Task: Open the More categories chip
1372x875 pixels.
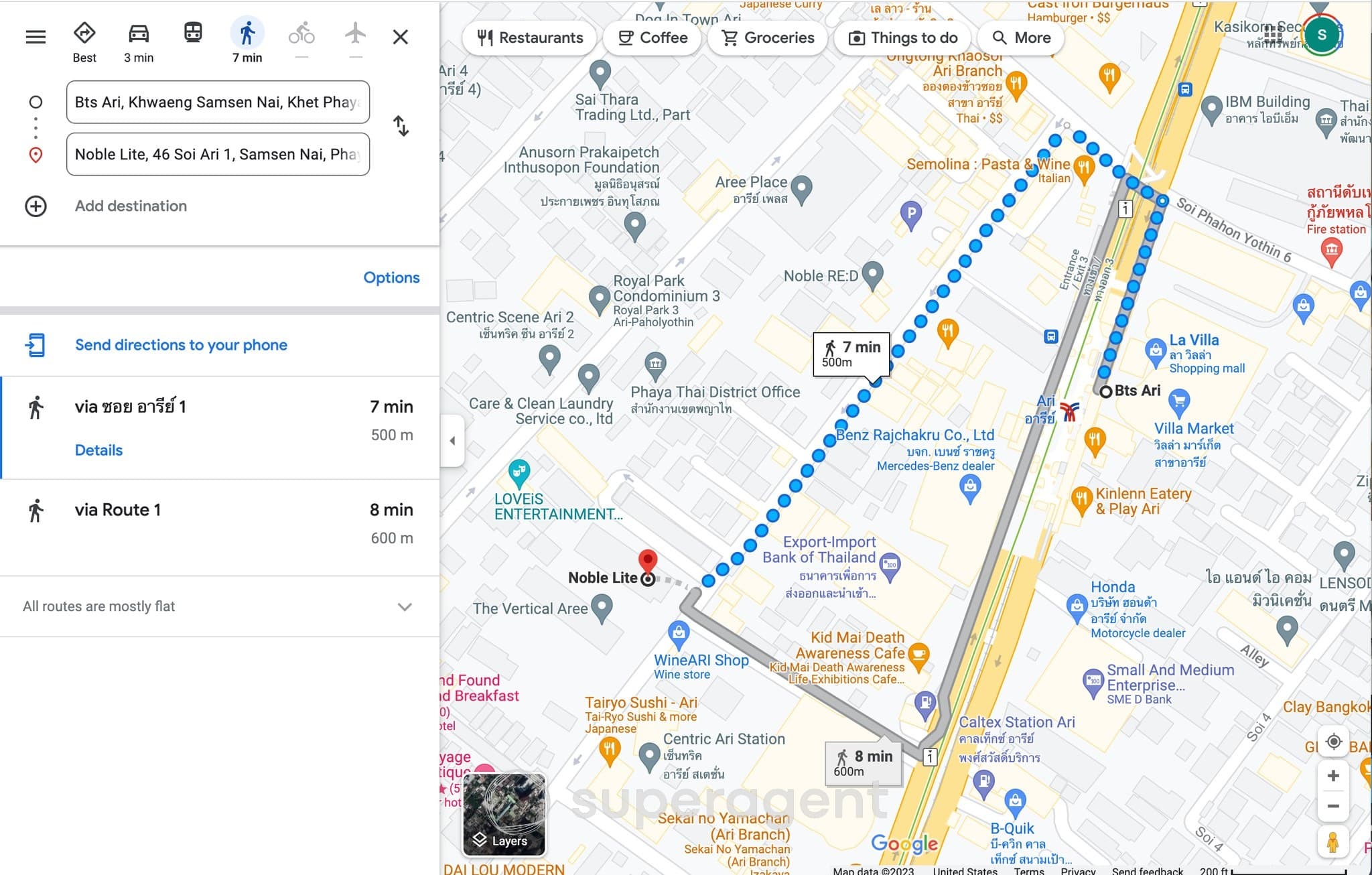Action: [1021, 38]
